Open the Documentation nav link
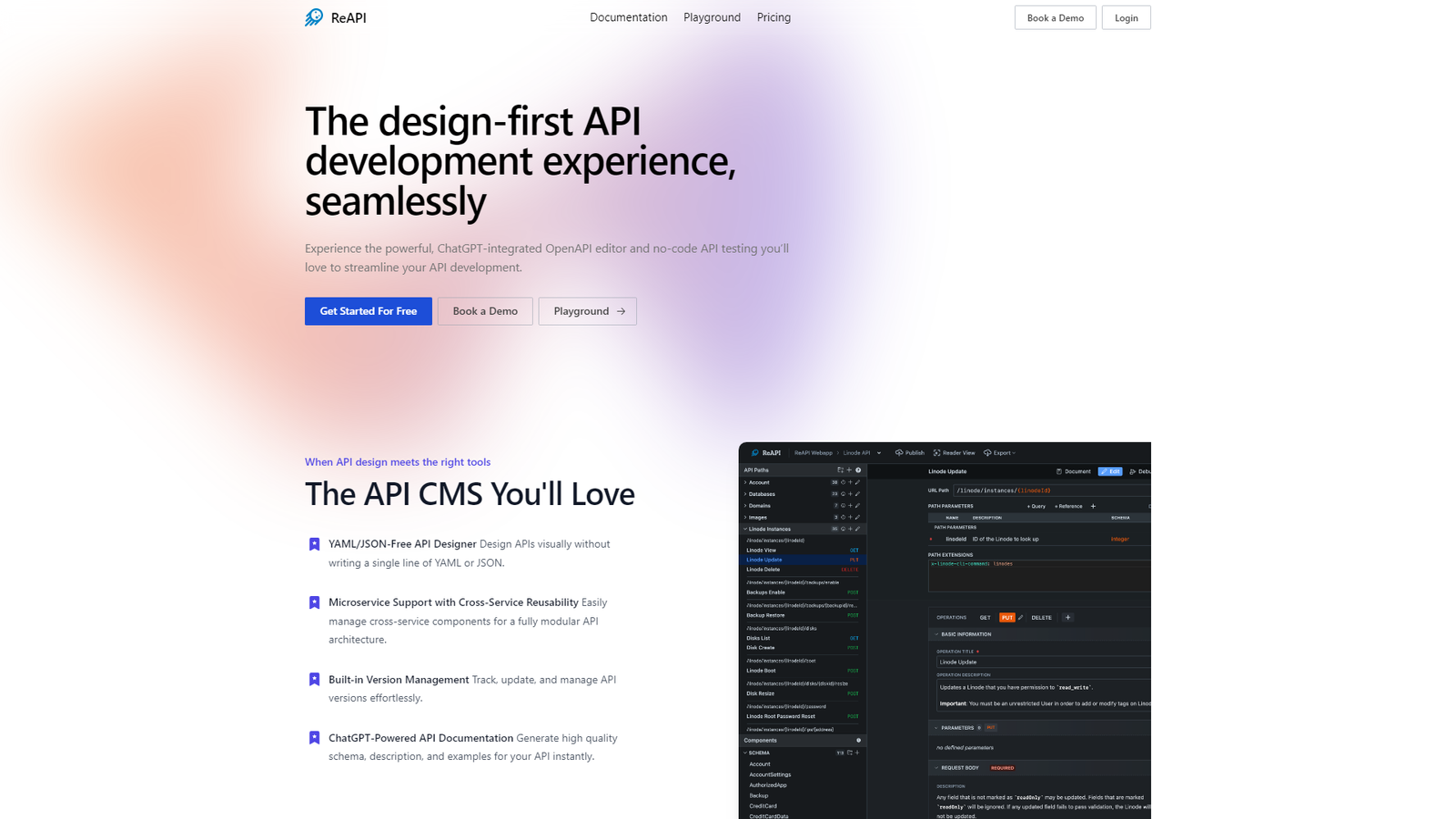This screenshot has width=1456, height=819. point(628,17)
